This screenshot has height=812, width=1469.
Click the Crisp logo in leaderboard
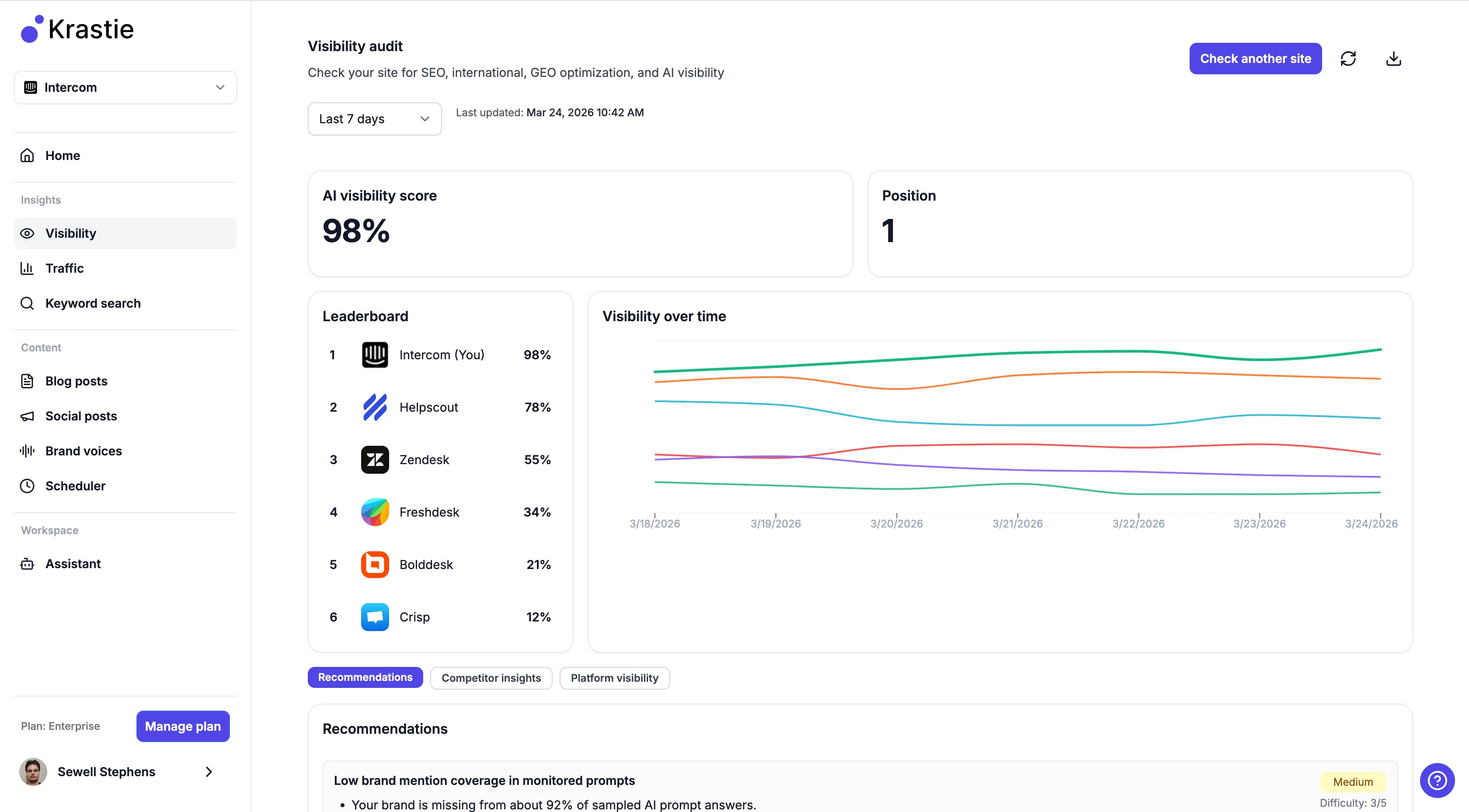[375, 617]
